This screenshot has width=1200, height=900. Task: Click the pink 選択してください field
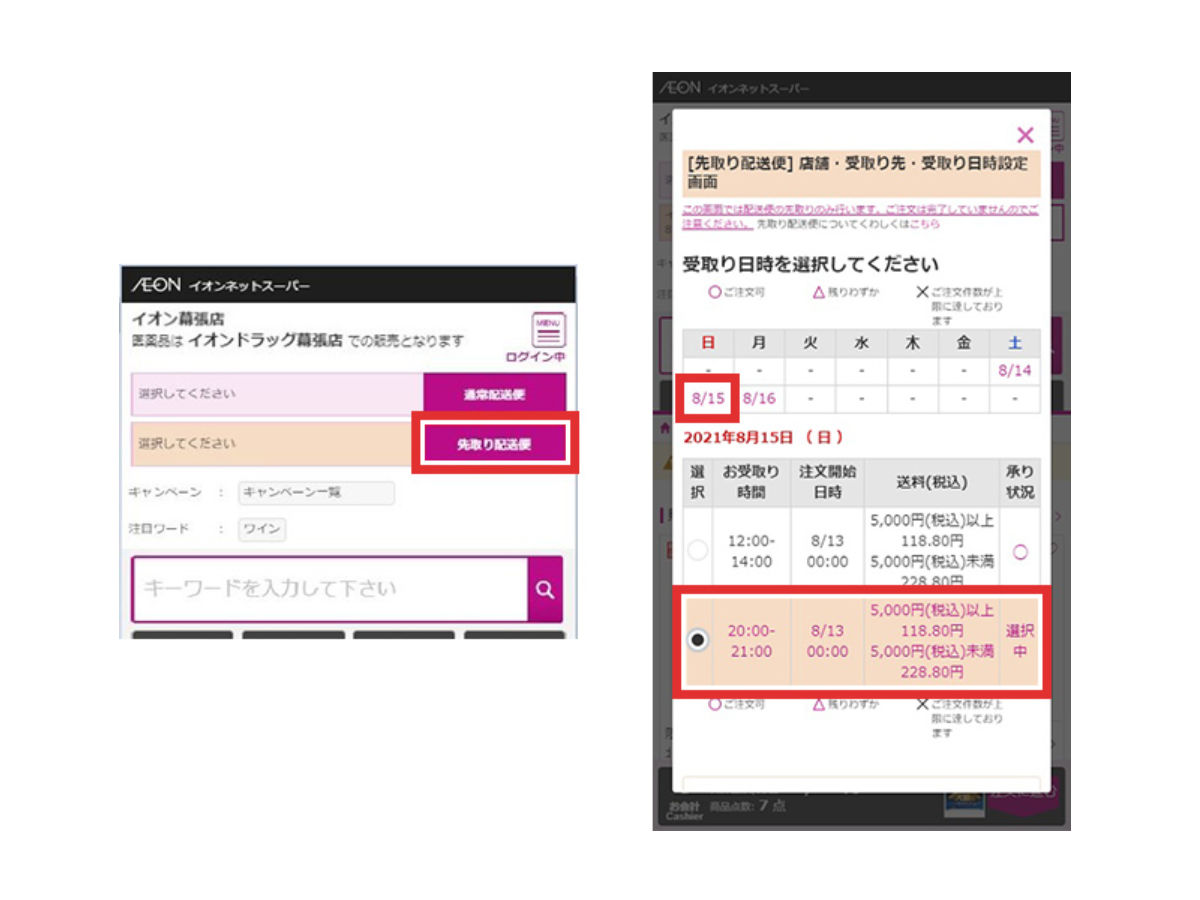(278, 394)
